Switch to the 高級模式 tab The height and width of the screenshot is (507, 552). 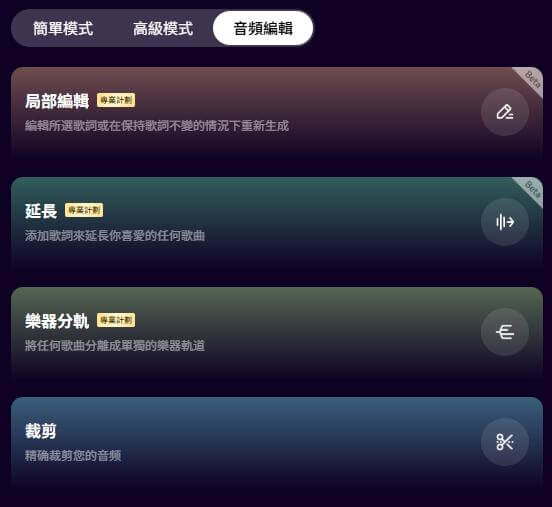coord(163,29)
